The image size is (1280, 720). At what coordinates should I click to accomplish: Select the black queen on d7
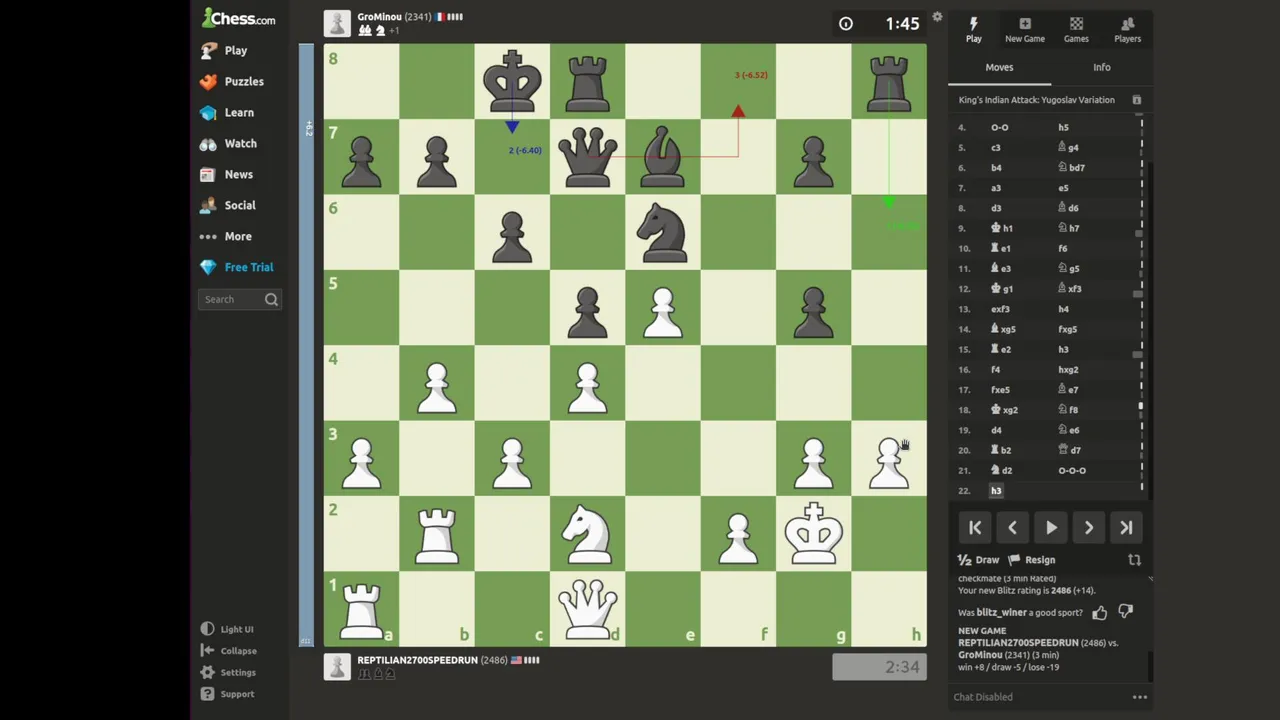587,156
